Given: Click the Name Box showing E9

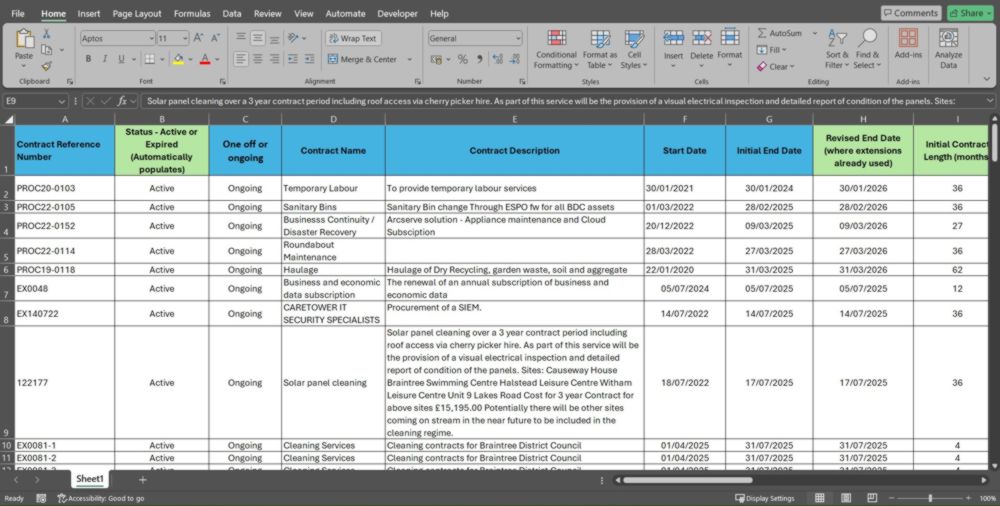Looking at the screenshot, I should 35,101.
